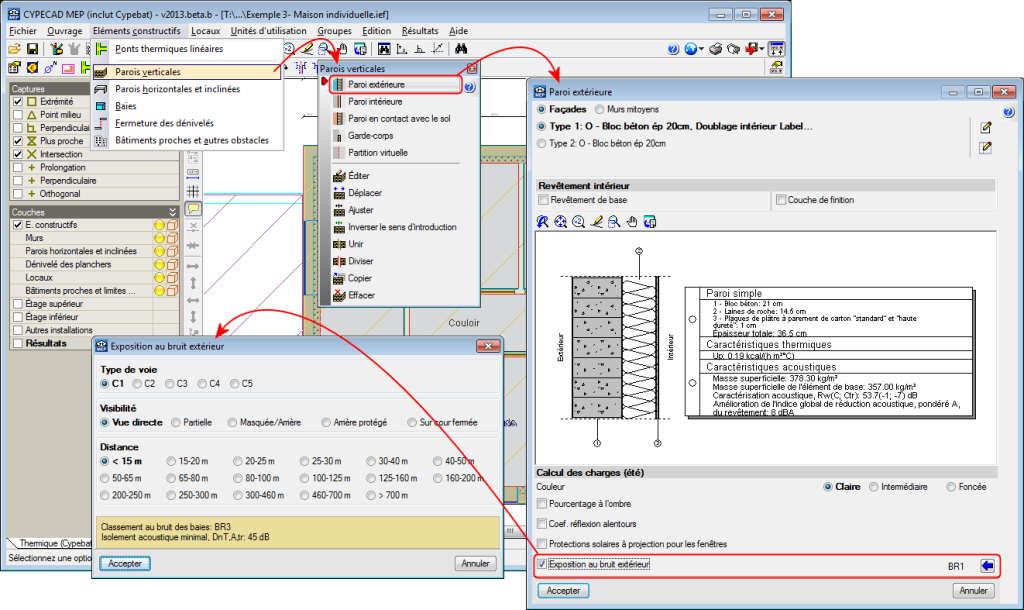This screenshot has width=1024, height=610.
Task: Click the hand pan icon above wall diagram
Action: [632, 221]
